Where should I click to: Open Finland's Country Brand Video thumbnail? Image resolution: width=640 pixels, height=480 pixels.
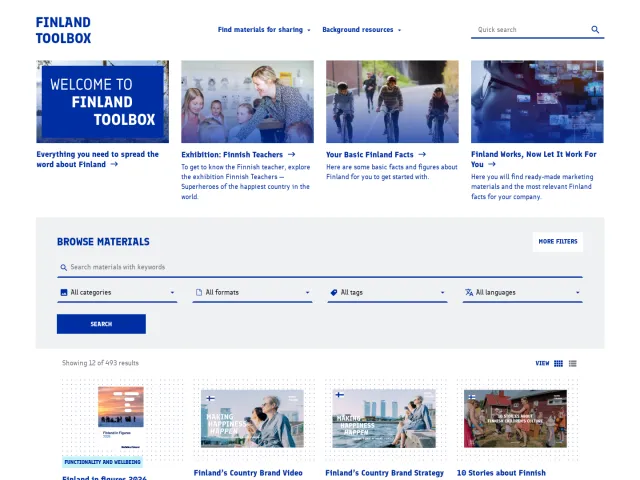(252, 418)
